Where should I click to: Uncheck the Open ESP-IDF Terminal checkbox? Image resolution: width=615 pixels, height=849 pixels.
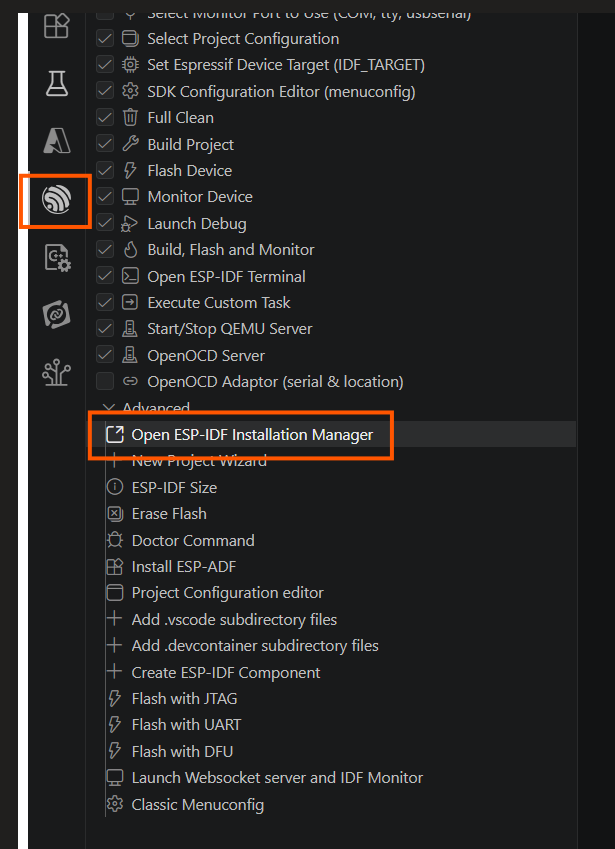pos(105,276)
